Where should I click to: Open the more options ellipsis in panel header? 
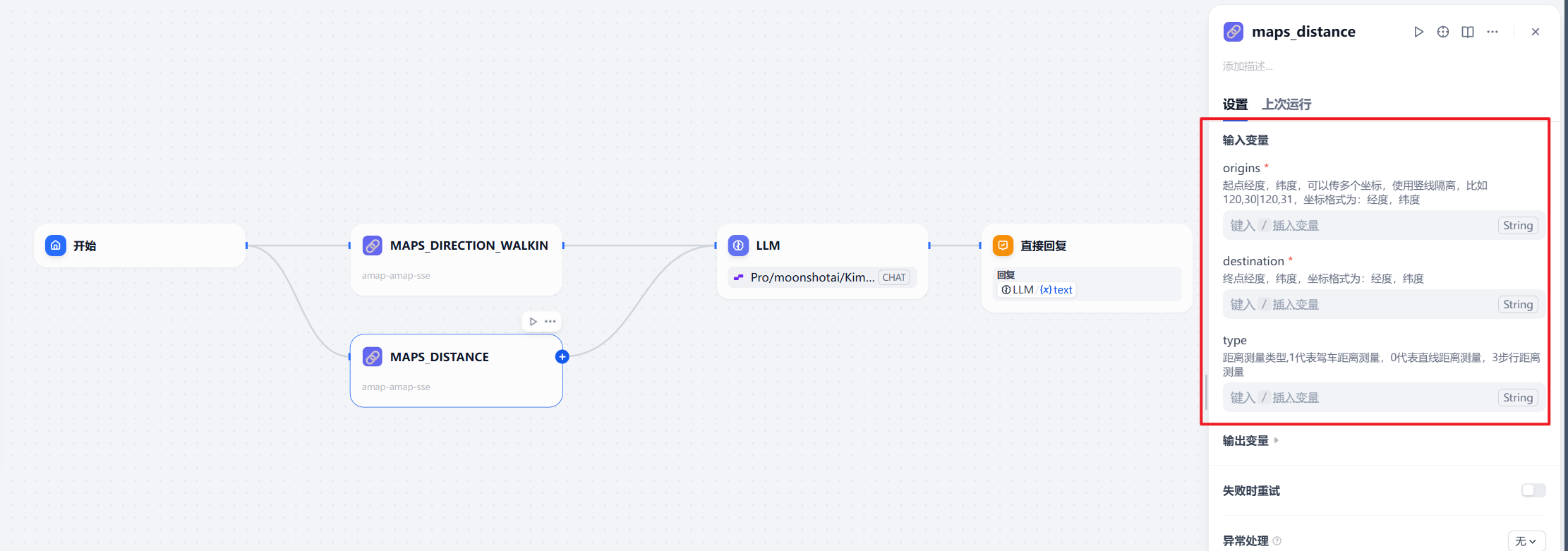tap(1492, 32)
